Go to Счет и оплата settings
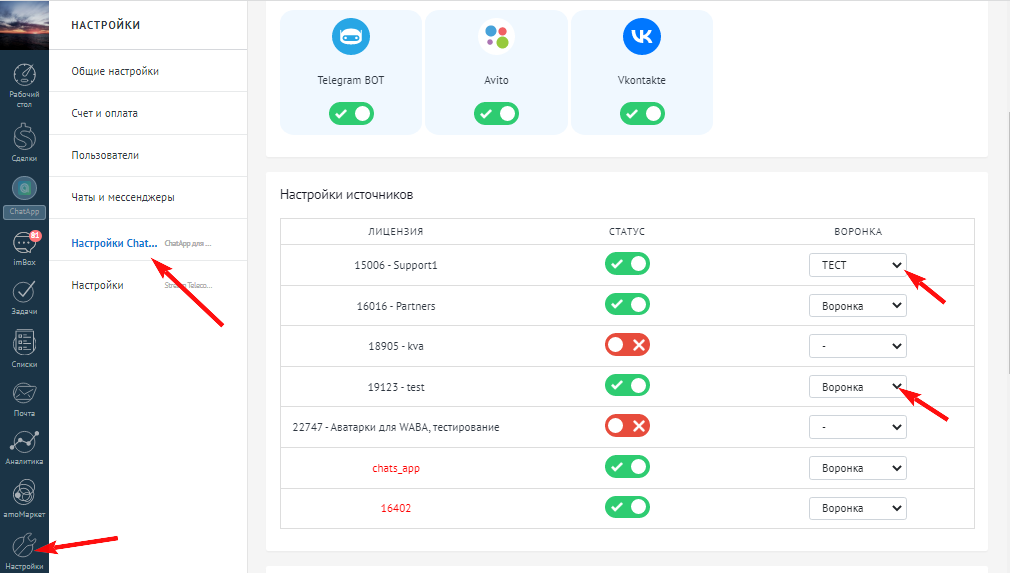Viewport: 1010px width, 573px height. [x=105, y=113]
